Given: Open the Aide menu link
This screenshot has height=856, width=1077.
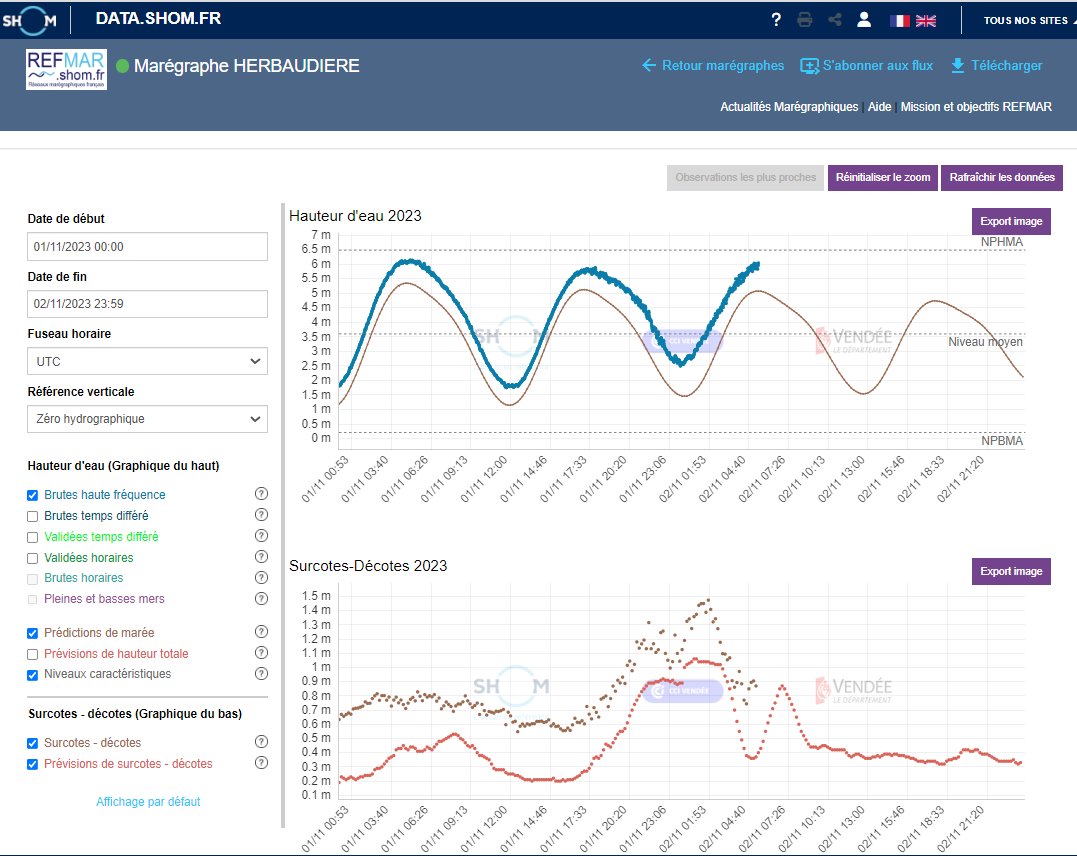Looking at the screenshot, I should coord(879,107).
